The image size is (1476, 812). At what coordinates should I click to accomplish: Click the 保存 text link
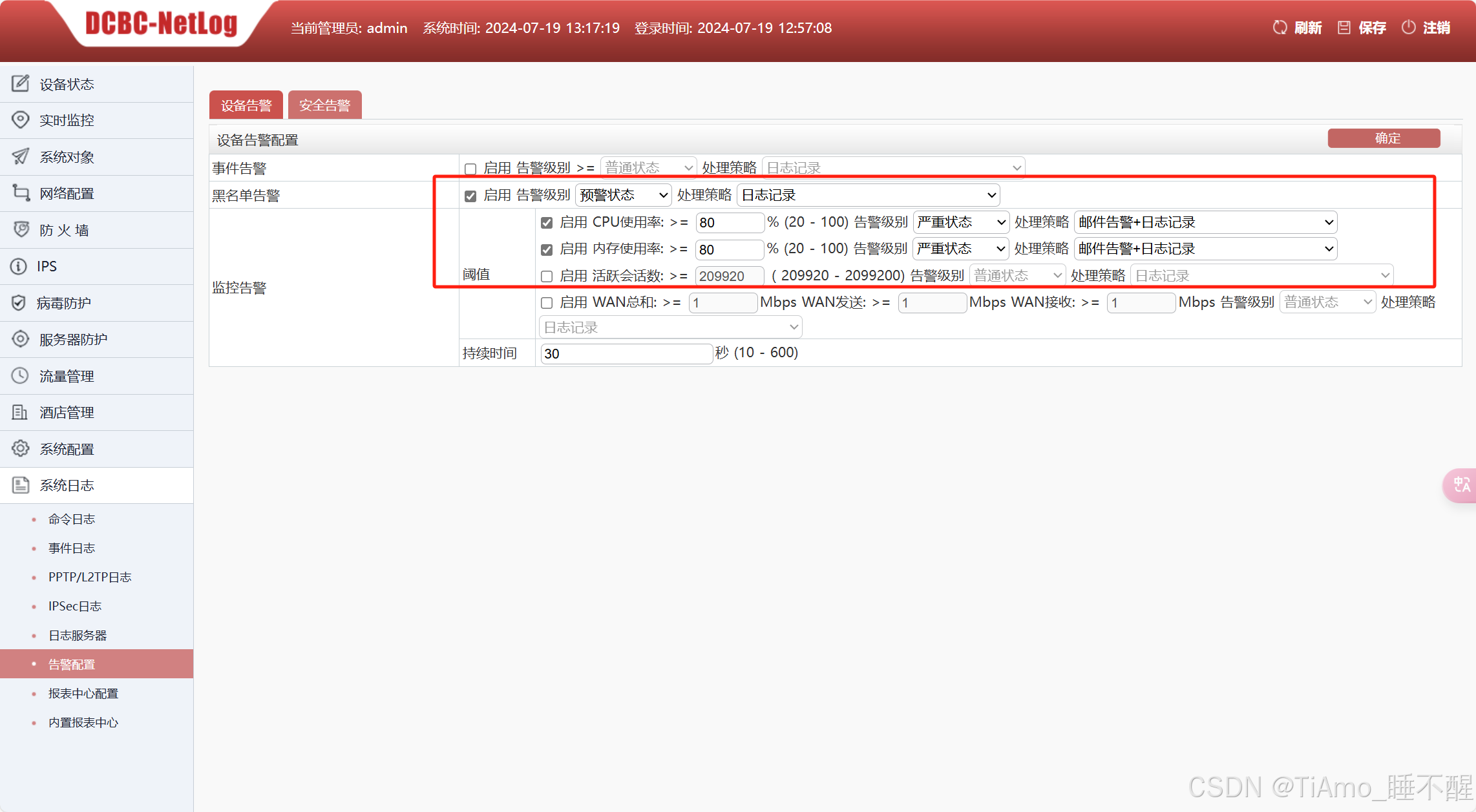[1373, 28]
